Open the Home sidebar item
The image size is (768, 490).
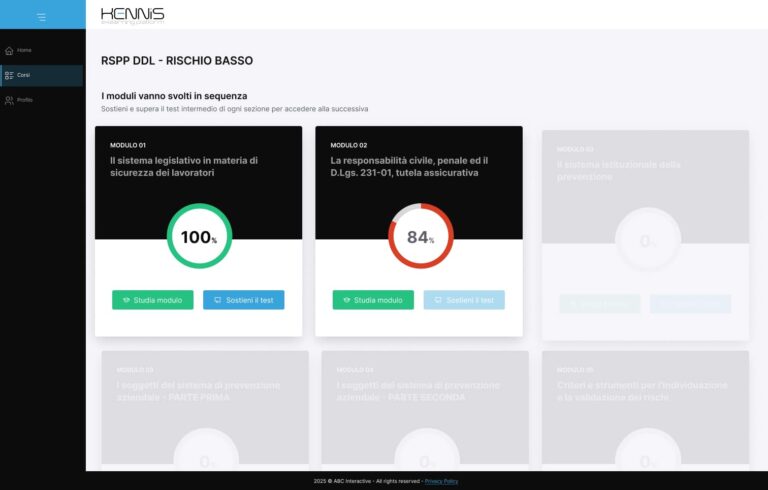click(x=43, y=50)
